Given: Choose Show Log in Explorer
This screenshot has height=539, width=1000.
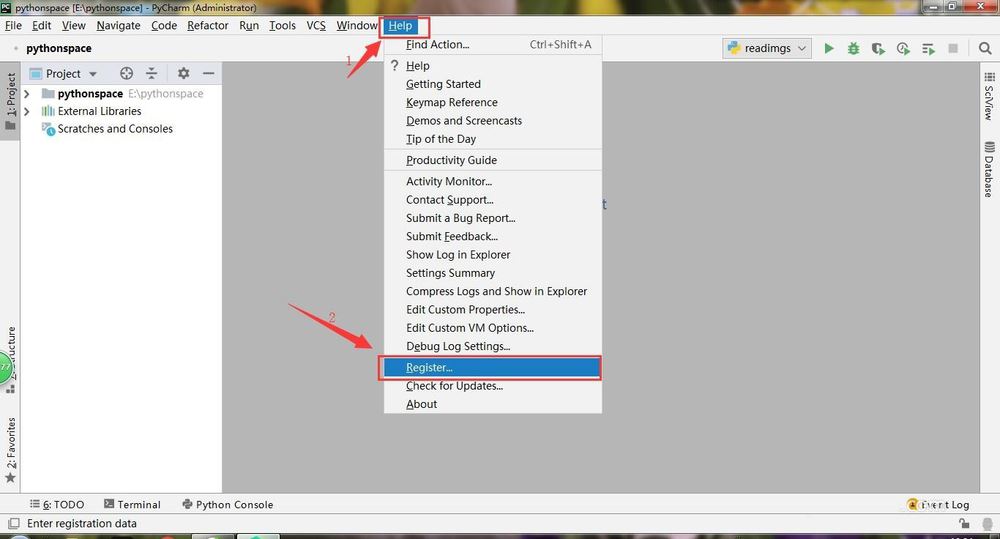Looking at the screenshot, I should click(x=493, y=255).
